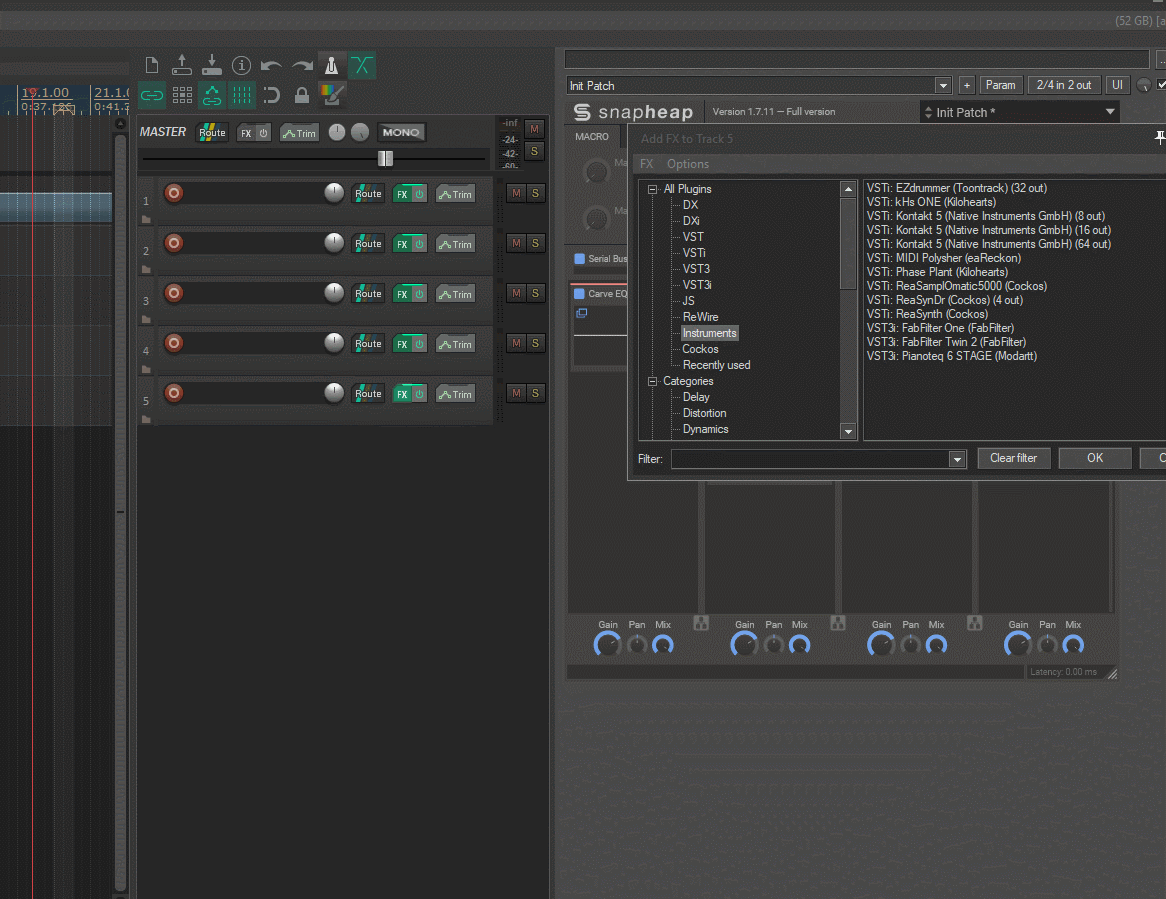Screen dimensions: 1166x899
Task: Solo track 2
Action: (535, 243)
